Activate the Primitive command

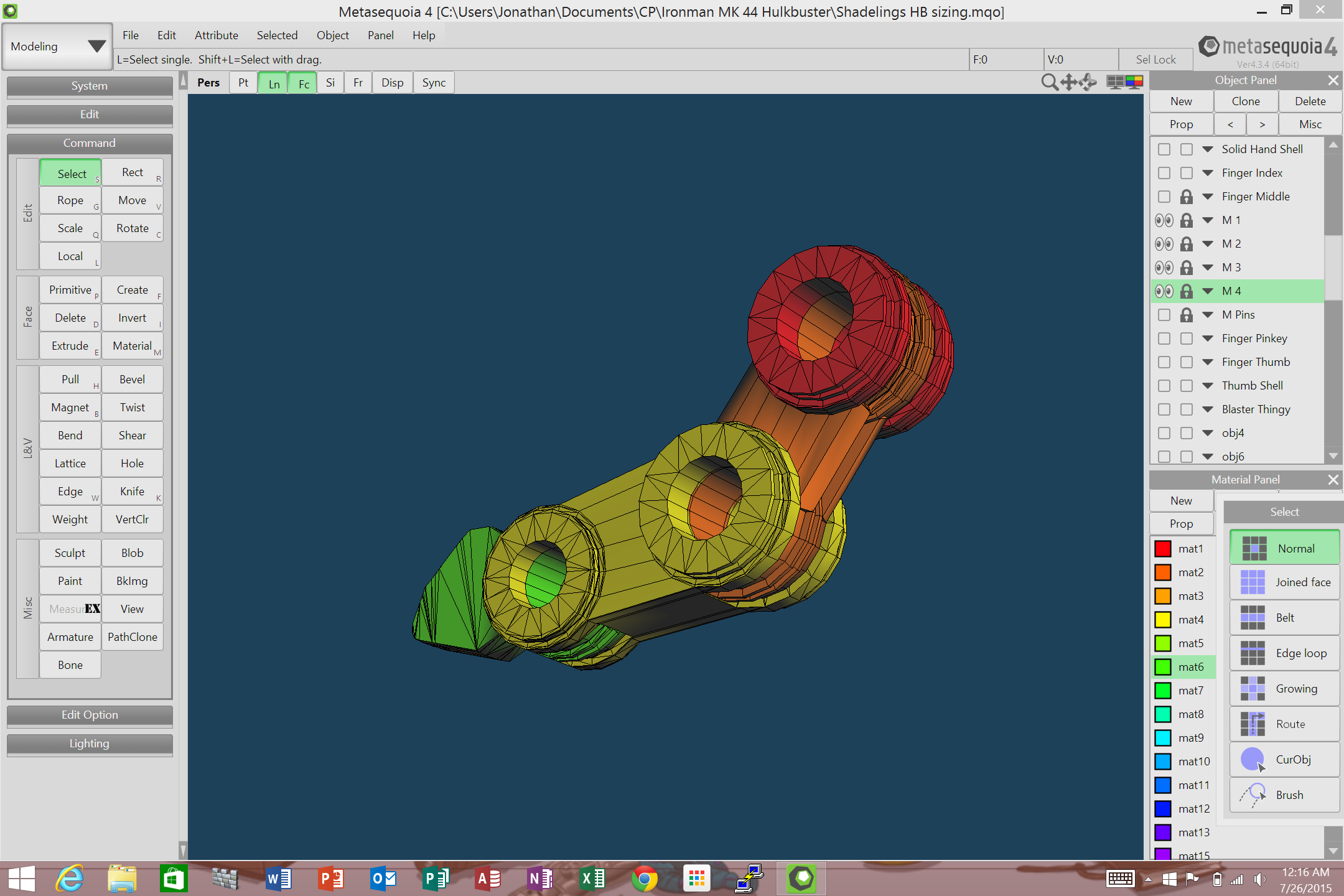tap(70, 290)
